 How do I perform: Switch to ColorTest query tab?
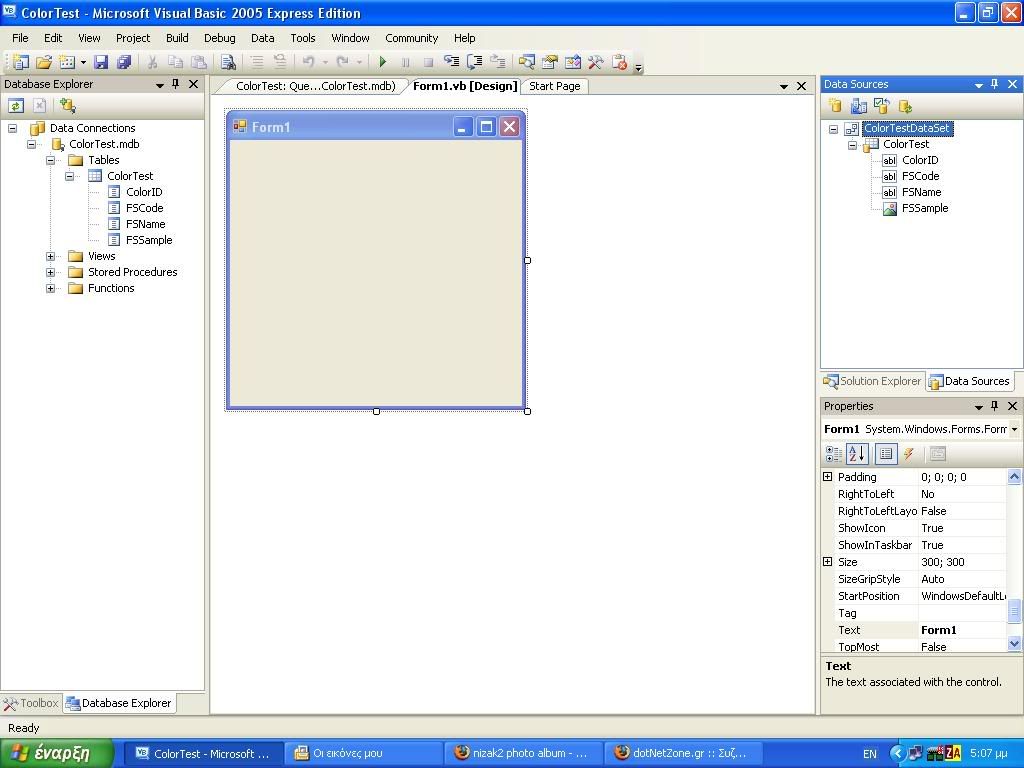pyautogui.click(x=315, y=86)
